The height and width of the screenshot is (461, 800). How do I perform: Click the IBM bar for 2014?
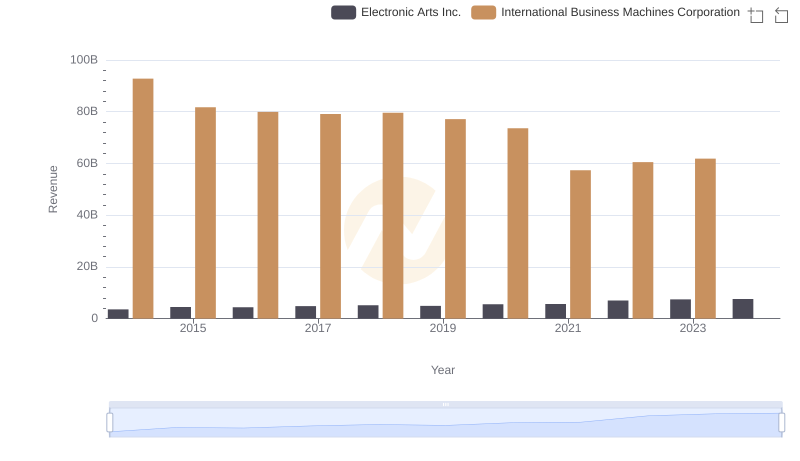pos(143,198)
